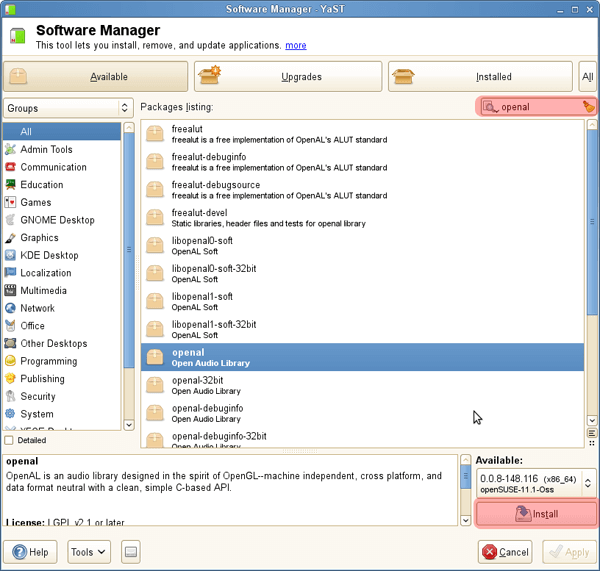Switch to the Installed tab

click(480, 77)
